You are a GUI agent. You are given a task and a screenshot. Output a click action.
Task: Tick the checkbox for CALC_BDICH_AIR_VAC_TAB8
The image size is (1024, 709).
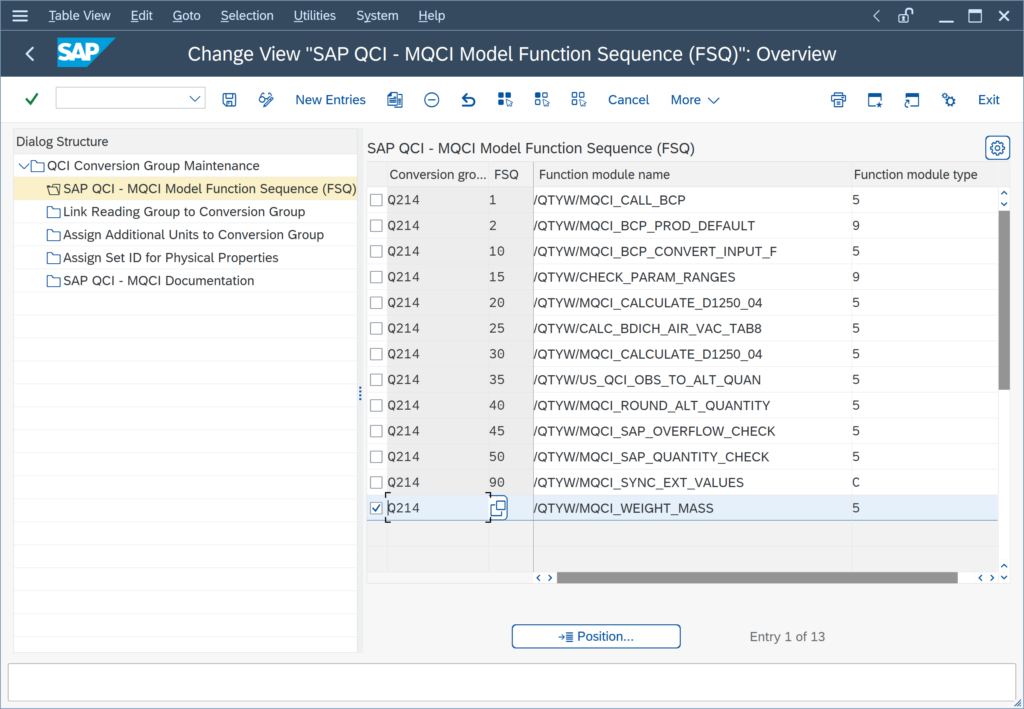coord(376,328)
